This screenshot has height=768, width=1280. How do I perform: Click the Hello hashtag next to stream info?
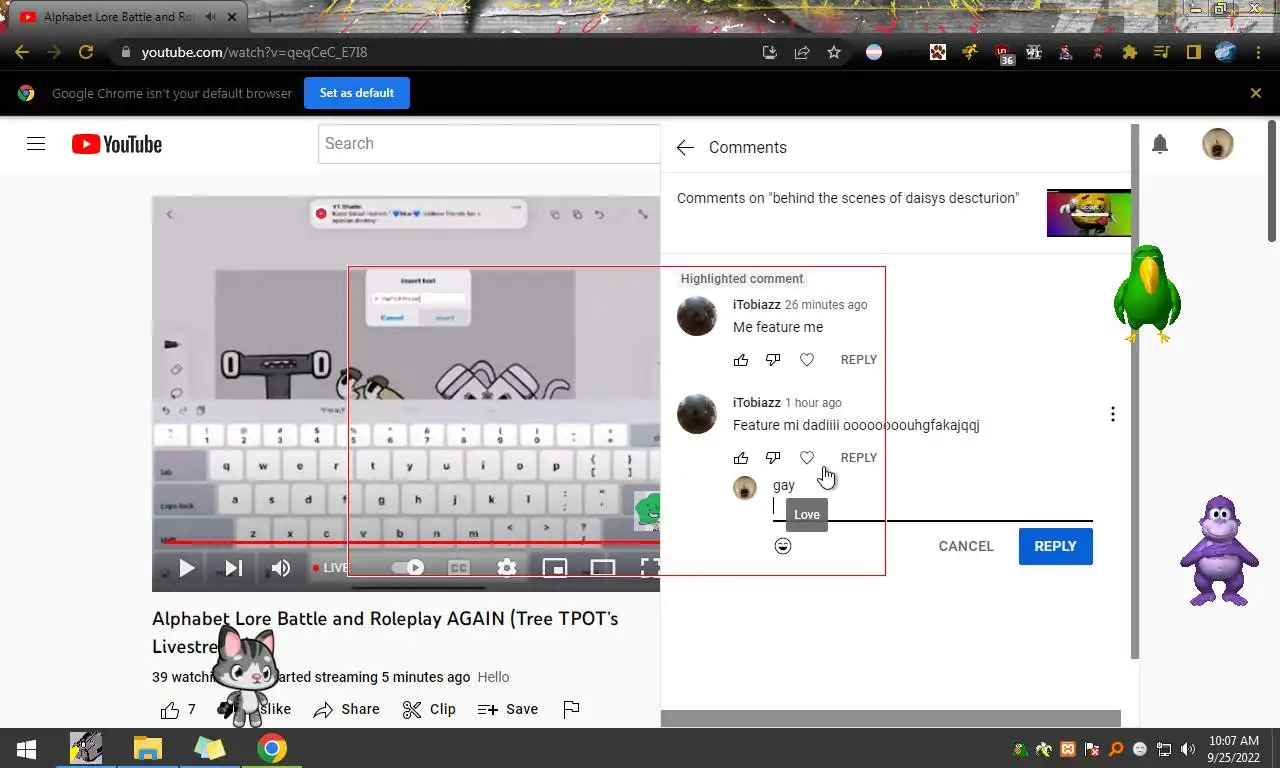pos(493,677)
